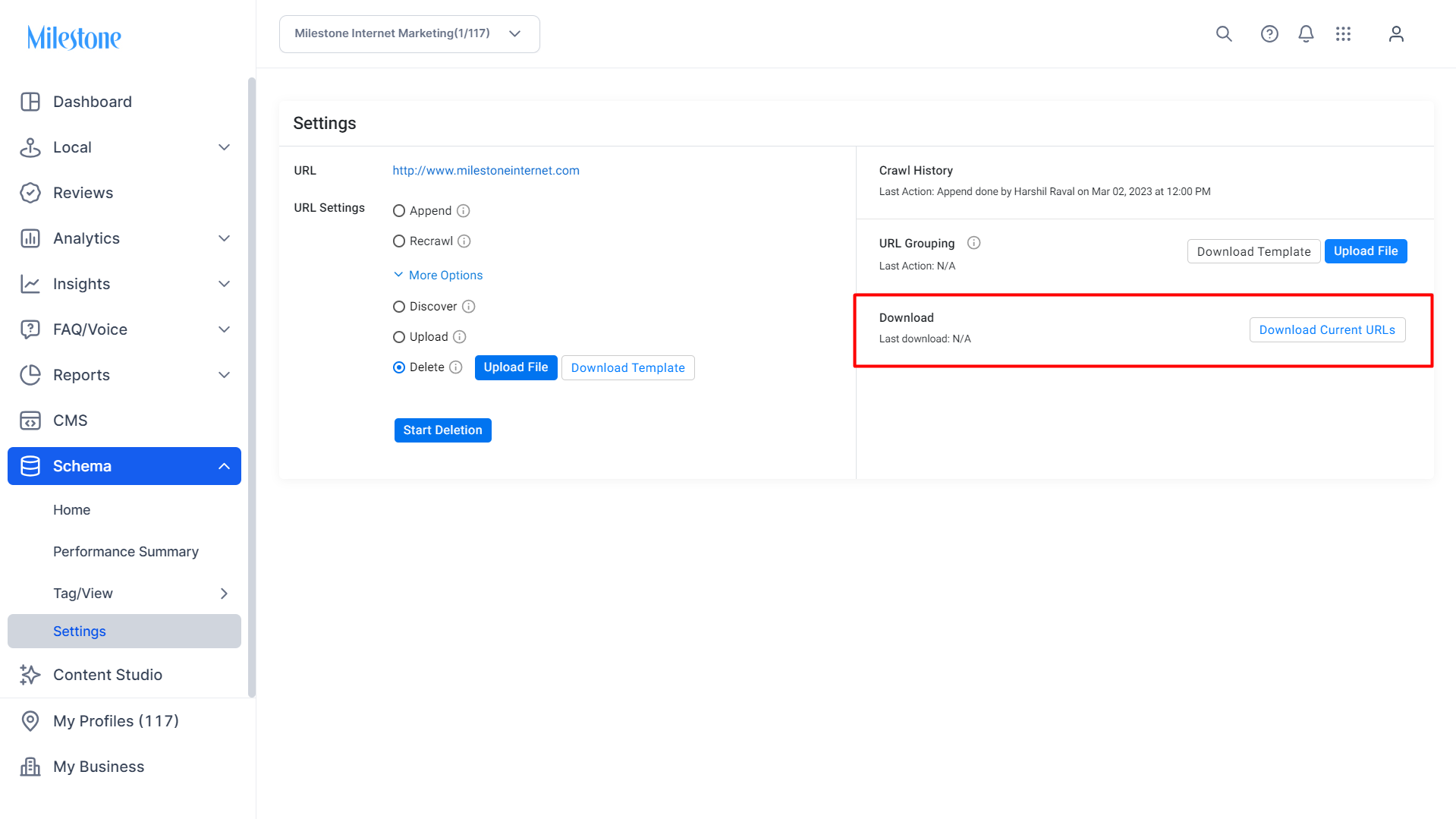1456x819 pixels.
Task: Open My Business menu item
Action: 99,767
